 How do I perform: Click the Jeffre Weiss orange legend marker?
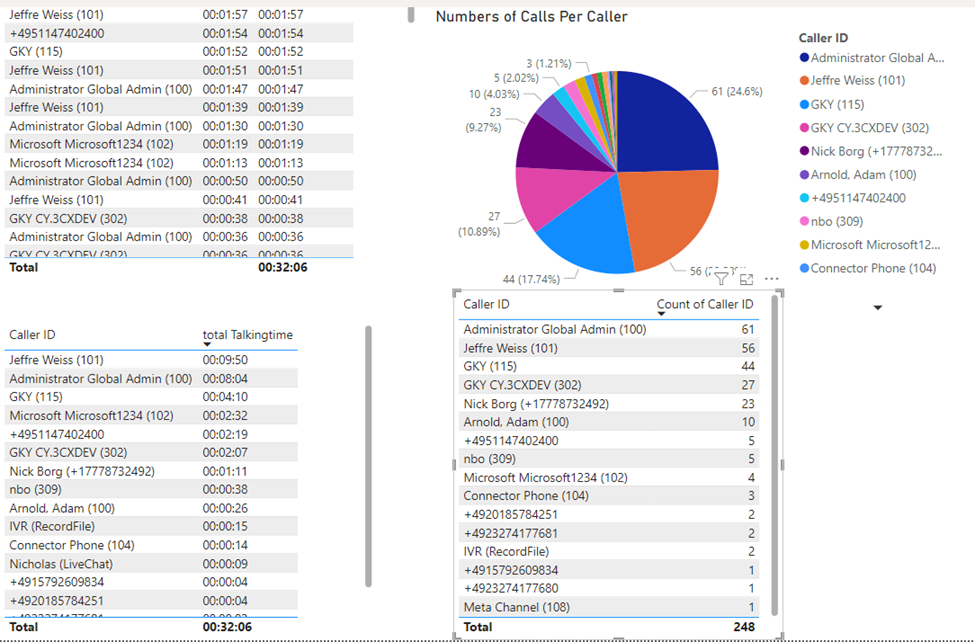(x=803, y=81)
